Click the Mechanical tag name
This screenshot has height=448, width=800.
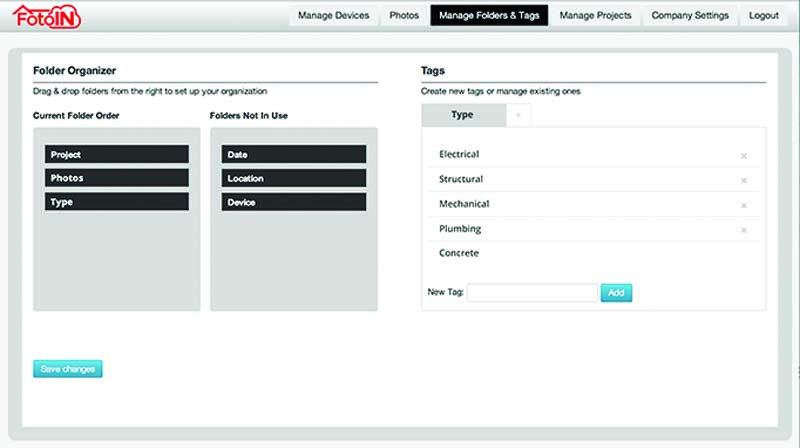(464, 204)
